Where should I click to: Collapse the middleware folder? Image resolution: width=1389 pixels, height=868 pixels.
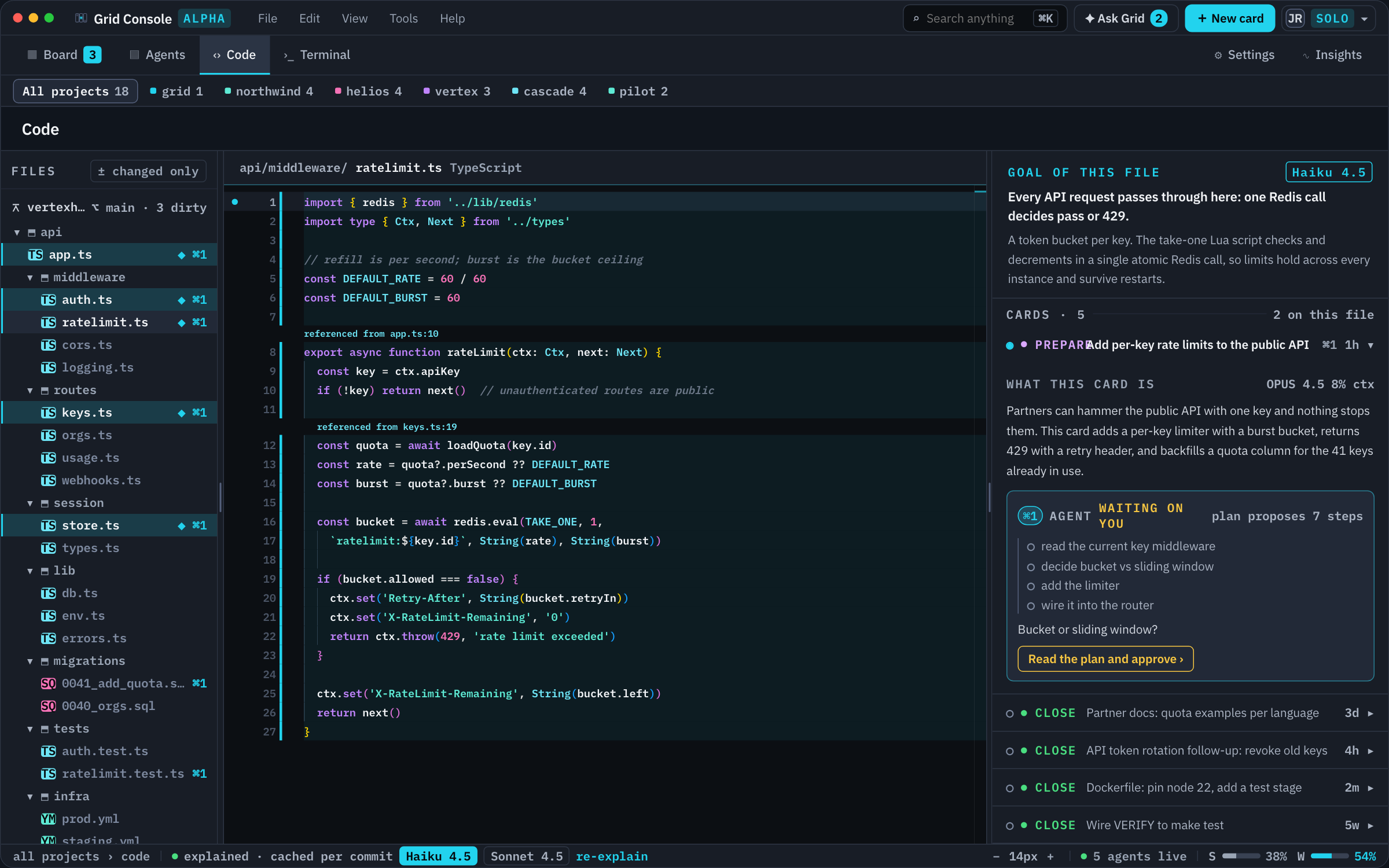[x=30, y=278]
